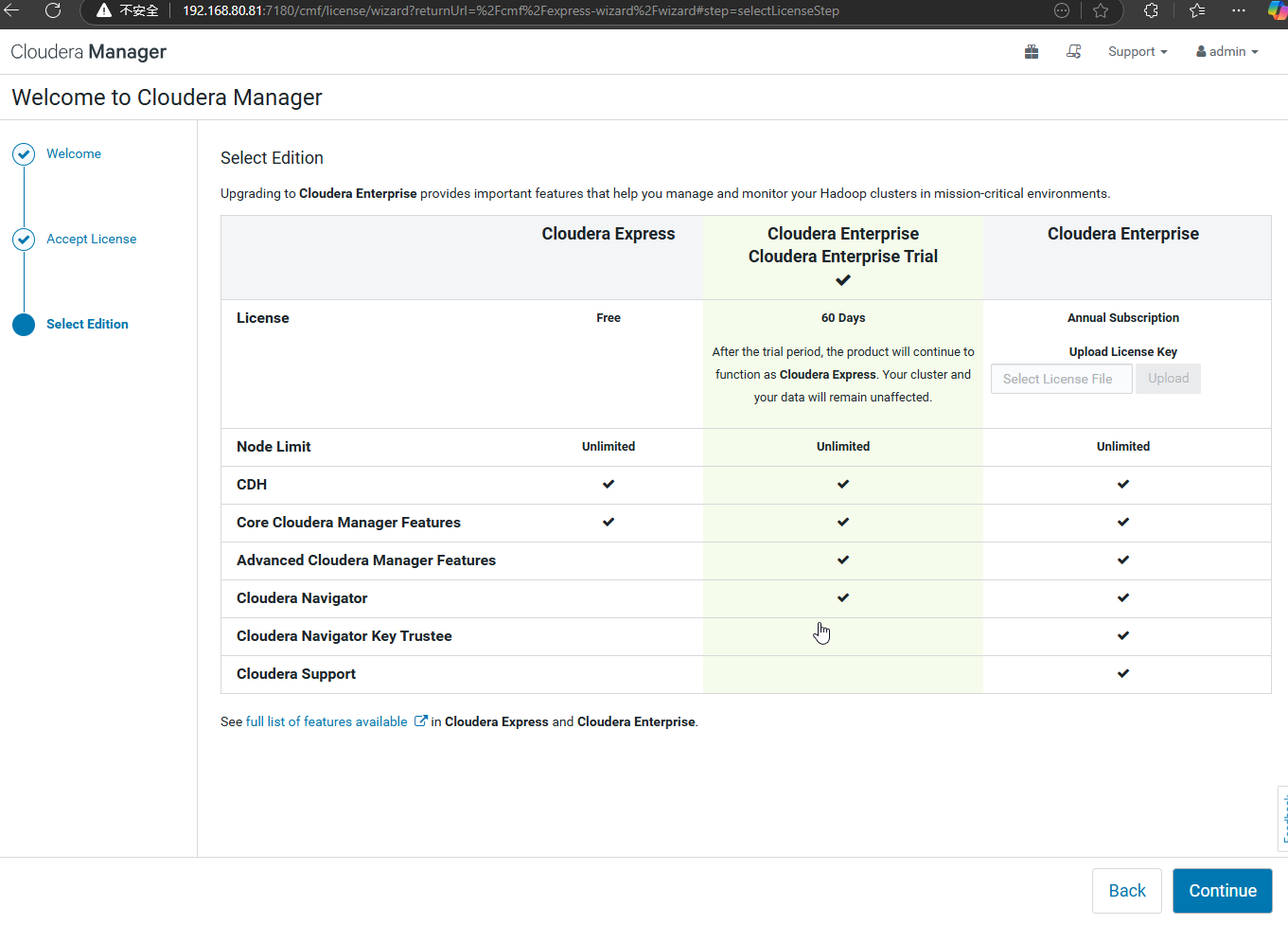Click the Select License File field
1288x925 pixels.
[x=1062, y=379]
